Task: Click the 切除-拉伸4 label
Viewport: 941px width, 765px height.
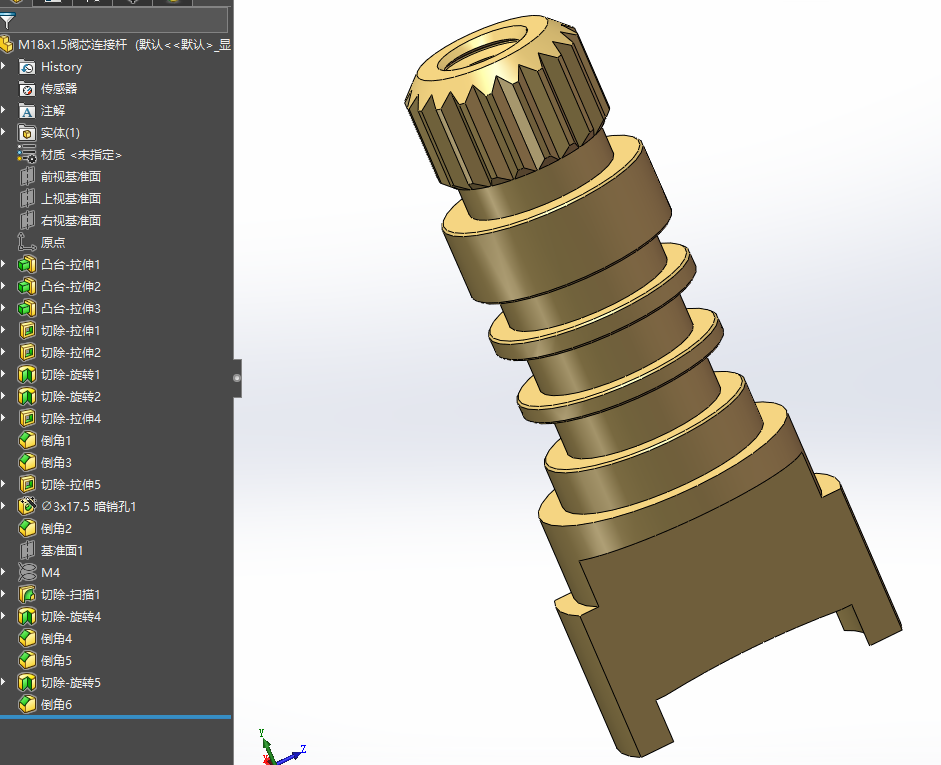Action: (71, 419)
